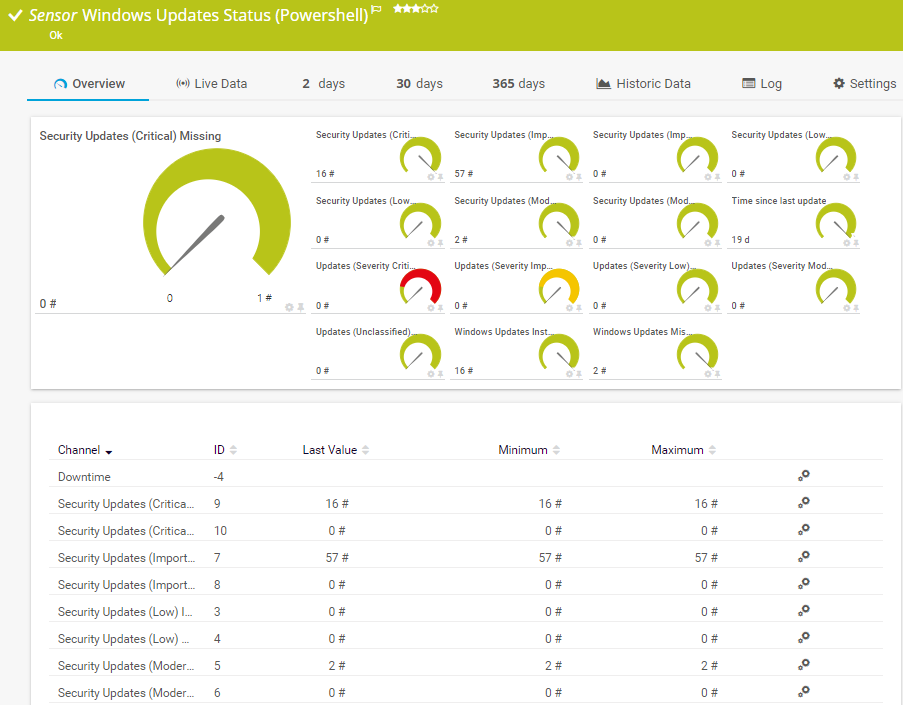Pin the Updates (Unclassified) gauge as primary

(441, 374)
